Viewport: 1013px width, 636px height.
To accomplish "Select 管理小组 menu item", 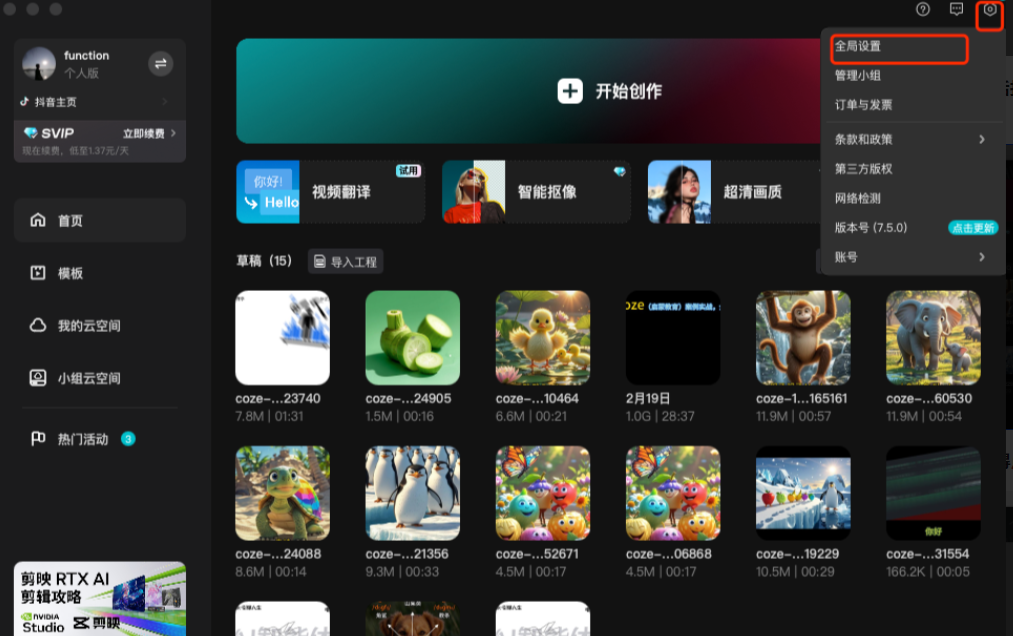I will point(858,76).
